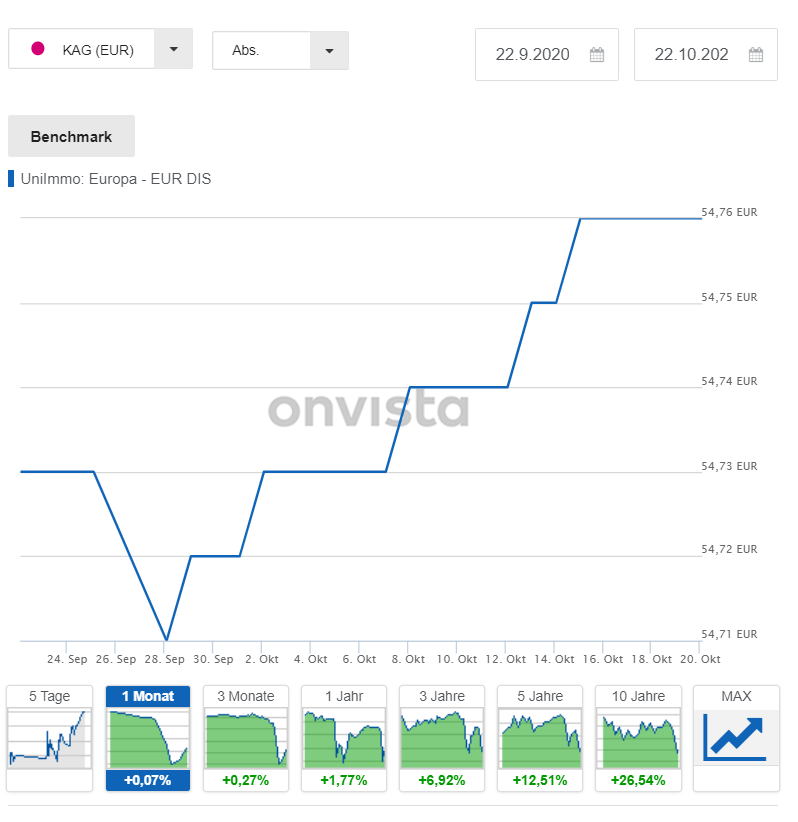This screenshot has width=798, height=822.
Task: Expand the Abs. display mode dropdown
Action: pos(329,50)
